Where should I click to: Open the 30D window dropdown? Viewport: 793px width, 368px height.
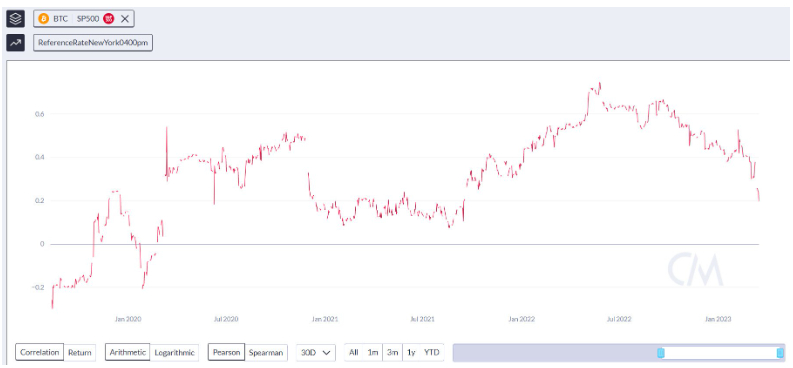(316, 352)
